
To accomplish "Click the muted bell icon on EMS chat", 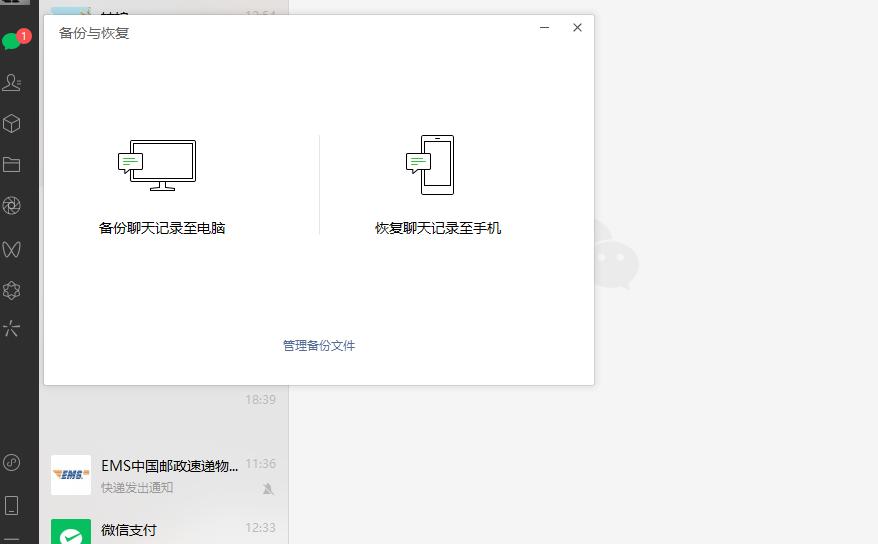I will click(x=268, y=489).
